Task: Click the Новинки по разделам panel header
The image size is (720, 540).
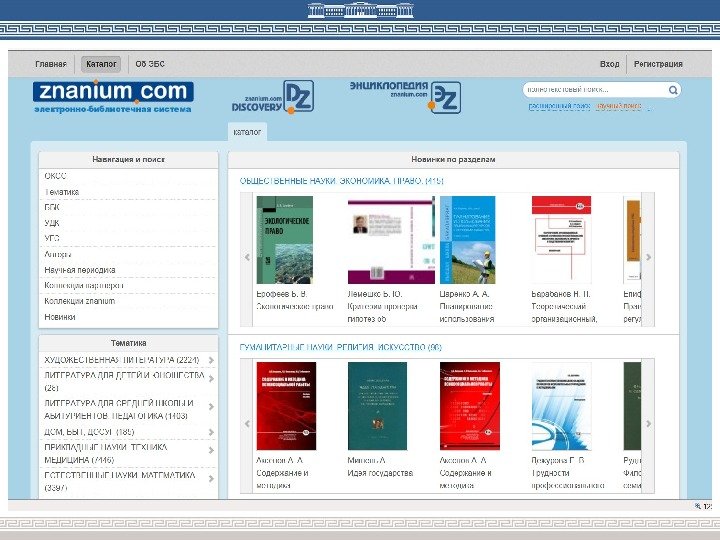Action: click(x=453, y=160)
